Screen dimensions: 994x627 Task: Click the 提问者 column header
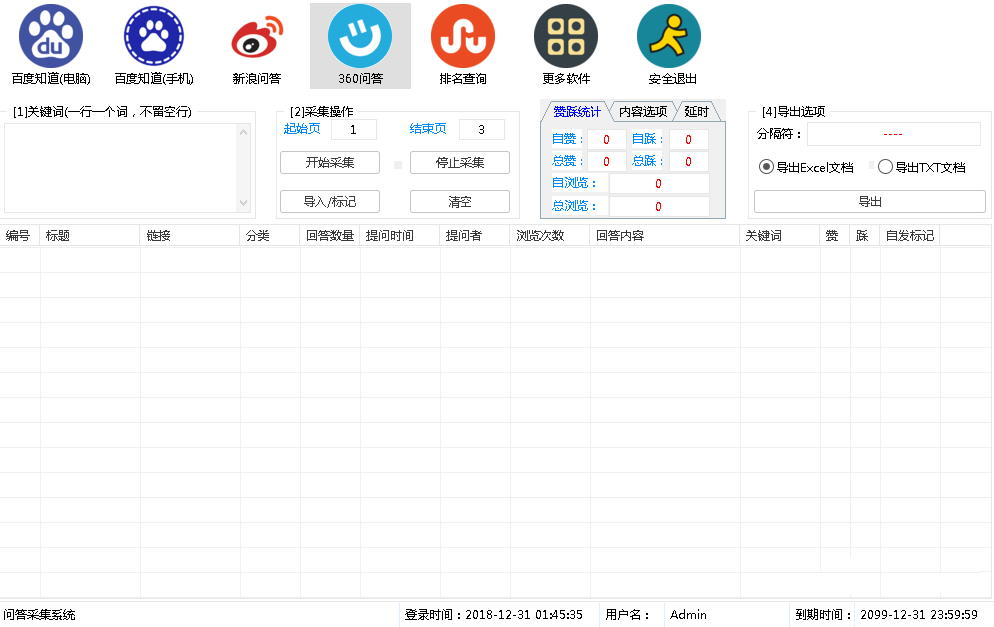(x=475, y=236)
